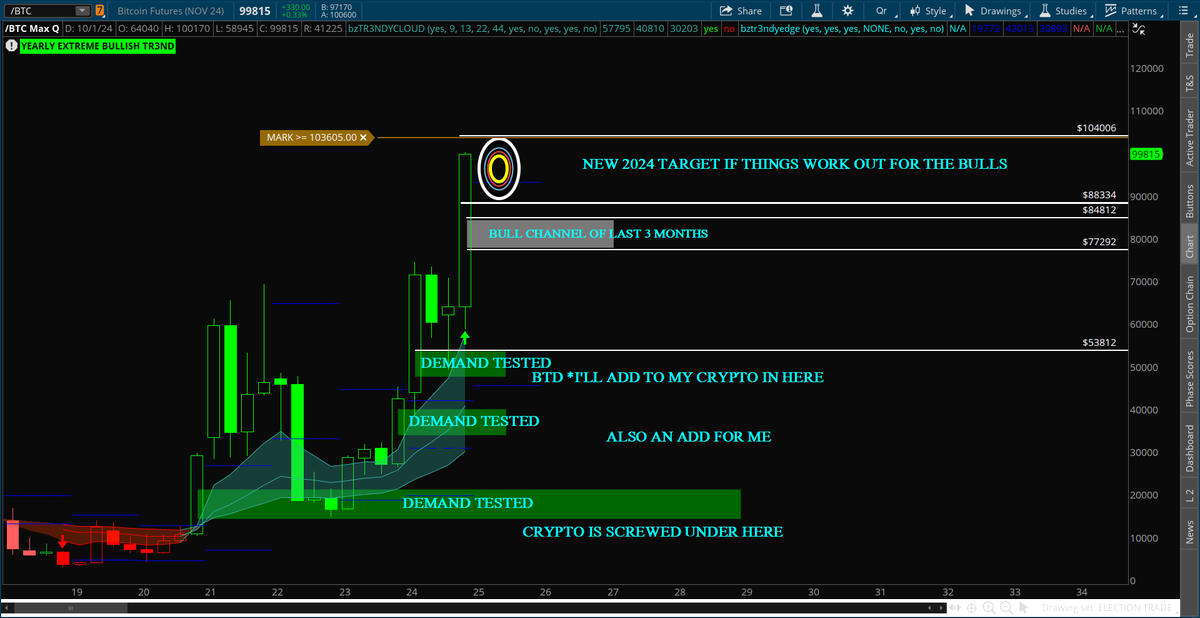Click the alert book icon beside Share

click(786, 11)
